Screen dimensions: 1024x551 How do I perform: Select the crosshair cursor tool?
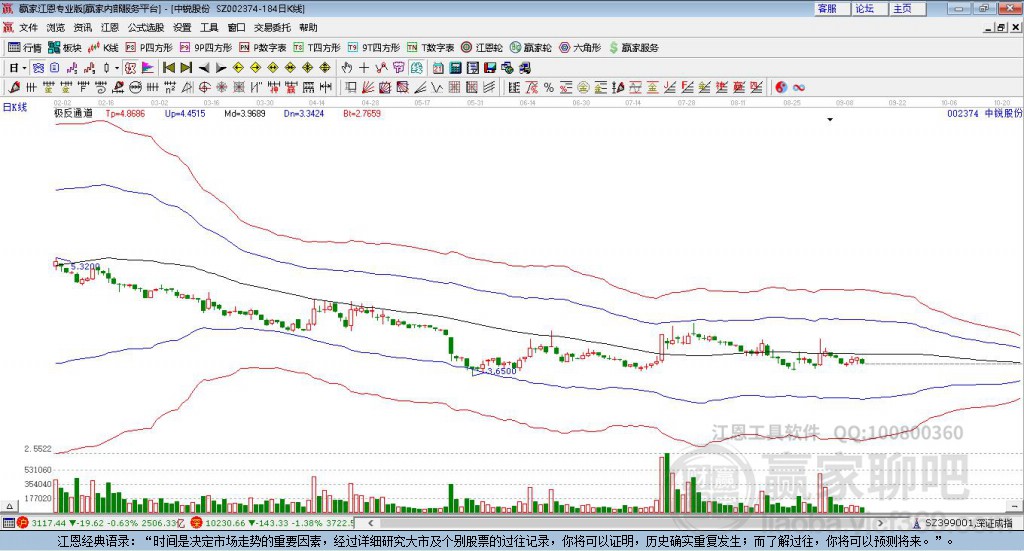tap(364, 68)
